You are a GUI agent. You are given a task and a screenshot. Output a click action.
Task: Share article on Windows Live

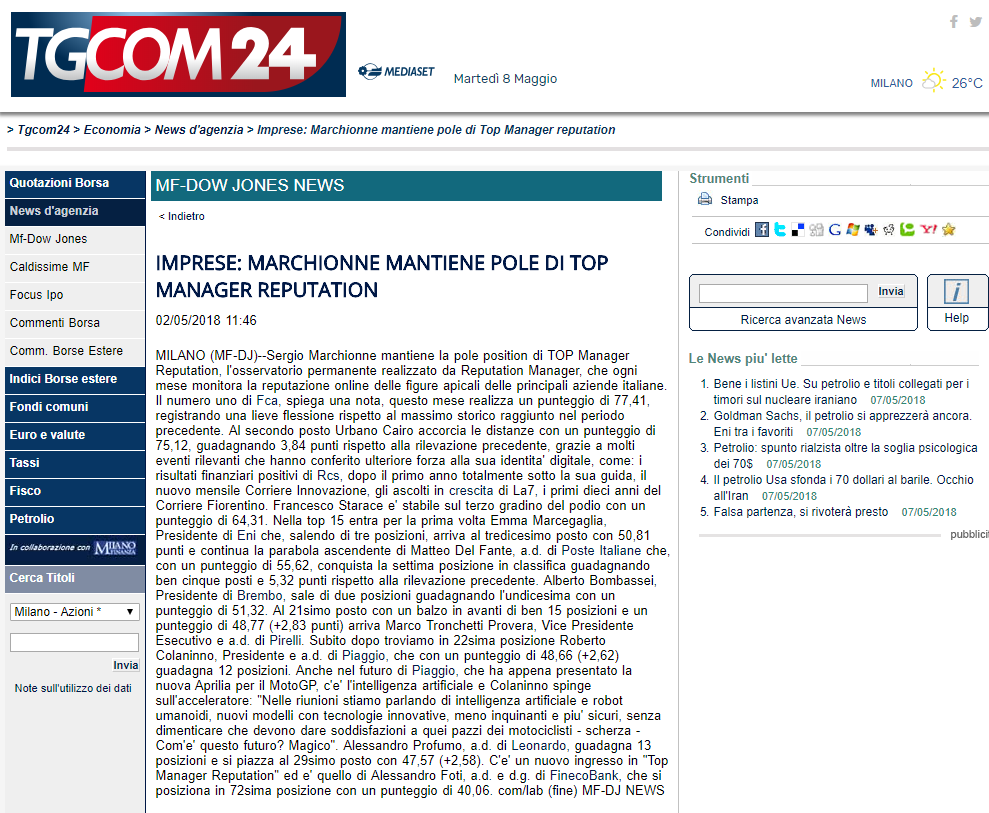853,230
